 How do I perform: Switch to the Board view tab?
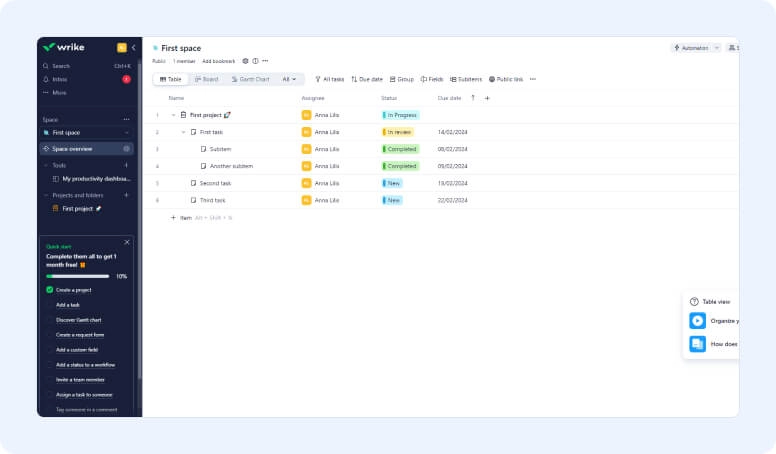[x=207, y=79]
